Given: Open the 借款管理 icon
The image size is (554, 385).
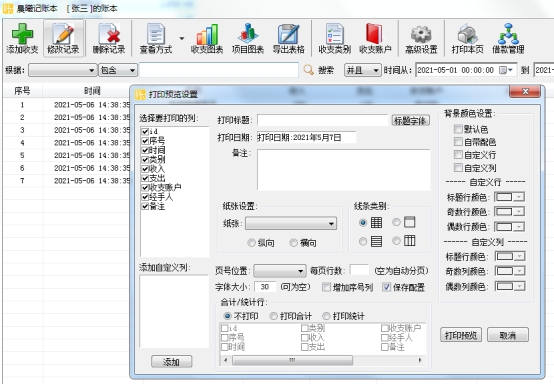Looking at the screenshot, I should (x=508, y=34).
